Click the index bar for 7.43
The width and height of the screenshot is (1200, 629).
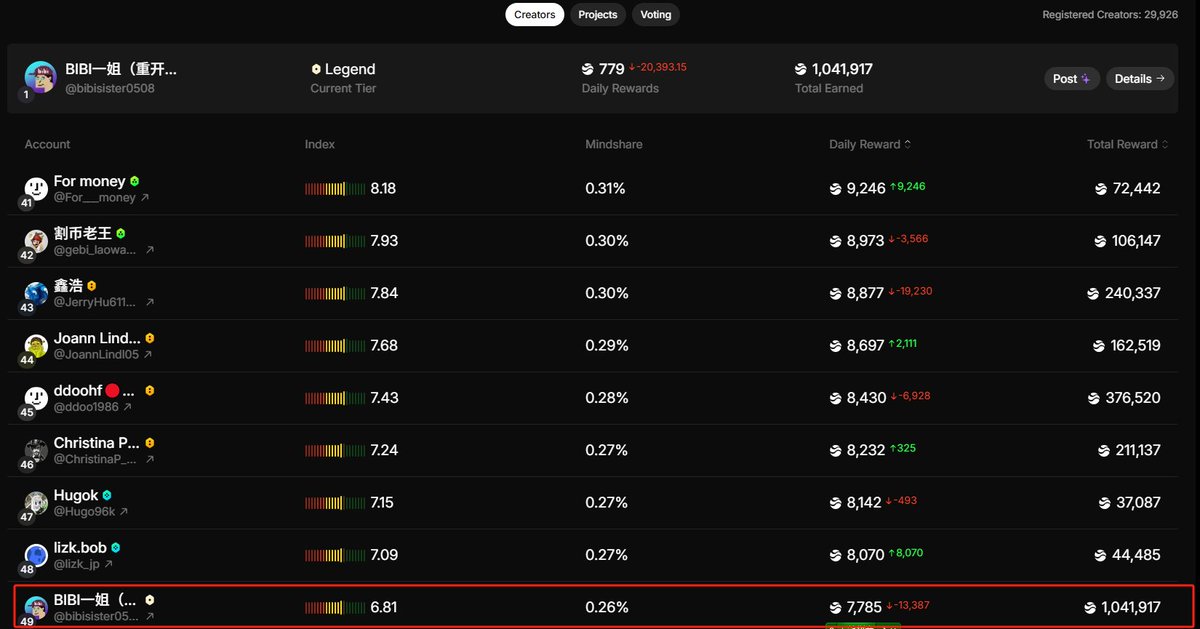click(335, 397)
